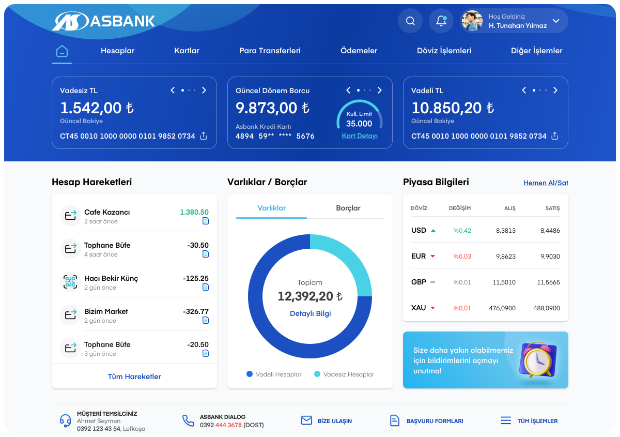Click the Kart Detayı link
Image resolution: width=620 pixels, height=437 pixels.
pyautogui.click(x=359, y=135)
